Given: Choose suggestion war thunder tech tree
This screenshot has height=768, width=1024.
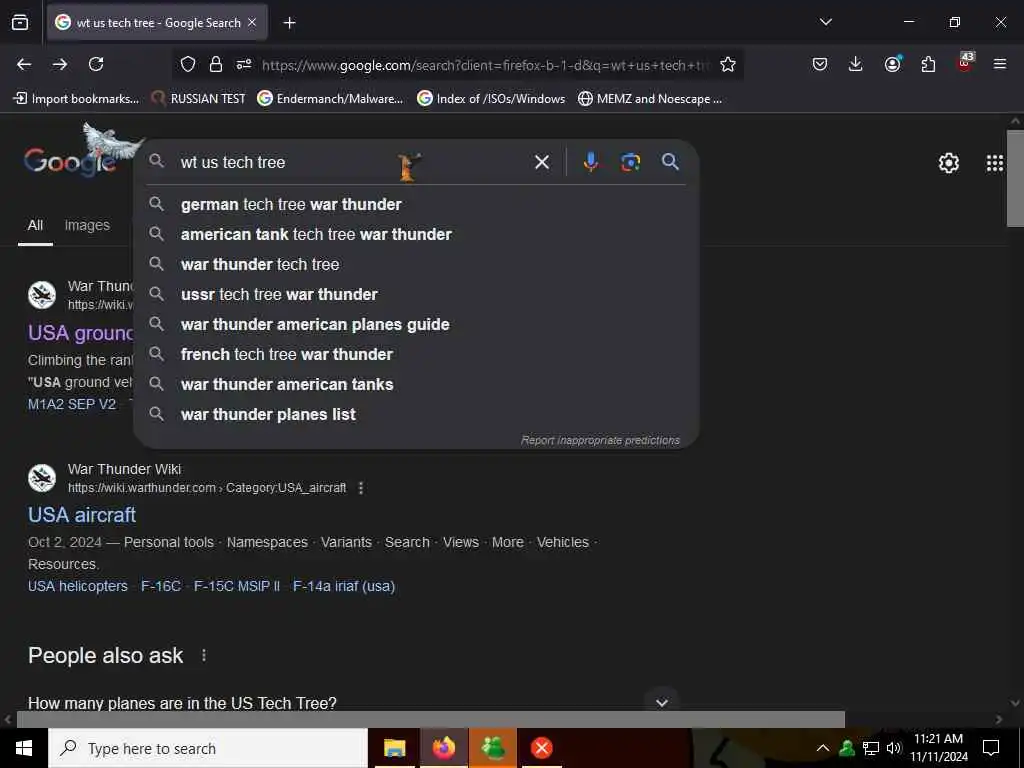Looking at the screenshot, I should pyautogui.click(x=416, y=264).
